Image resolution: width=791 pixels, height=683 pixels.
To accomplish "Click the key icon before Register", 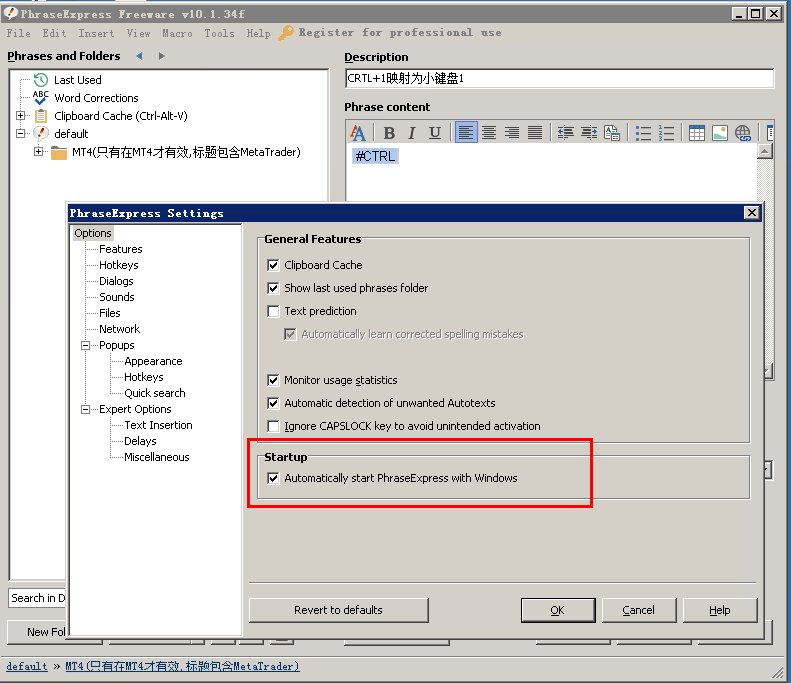I will pyautogui.click(x=286, y=33).
